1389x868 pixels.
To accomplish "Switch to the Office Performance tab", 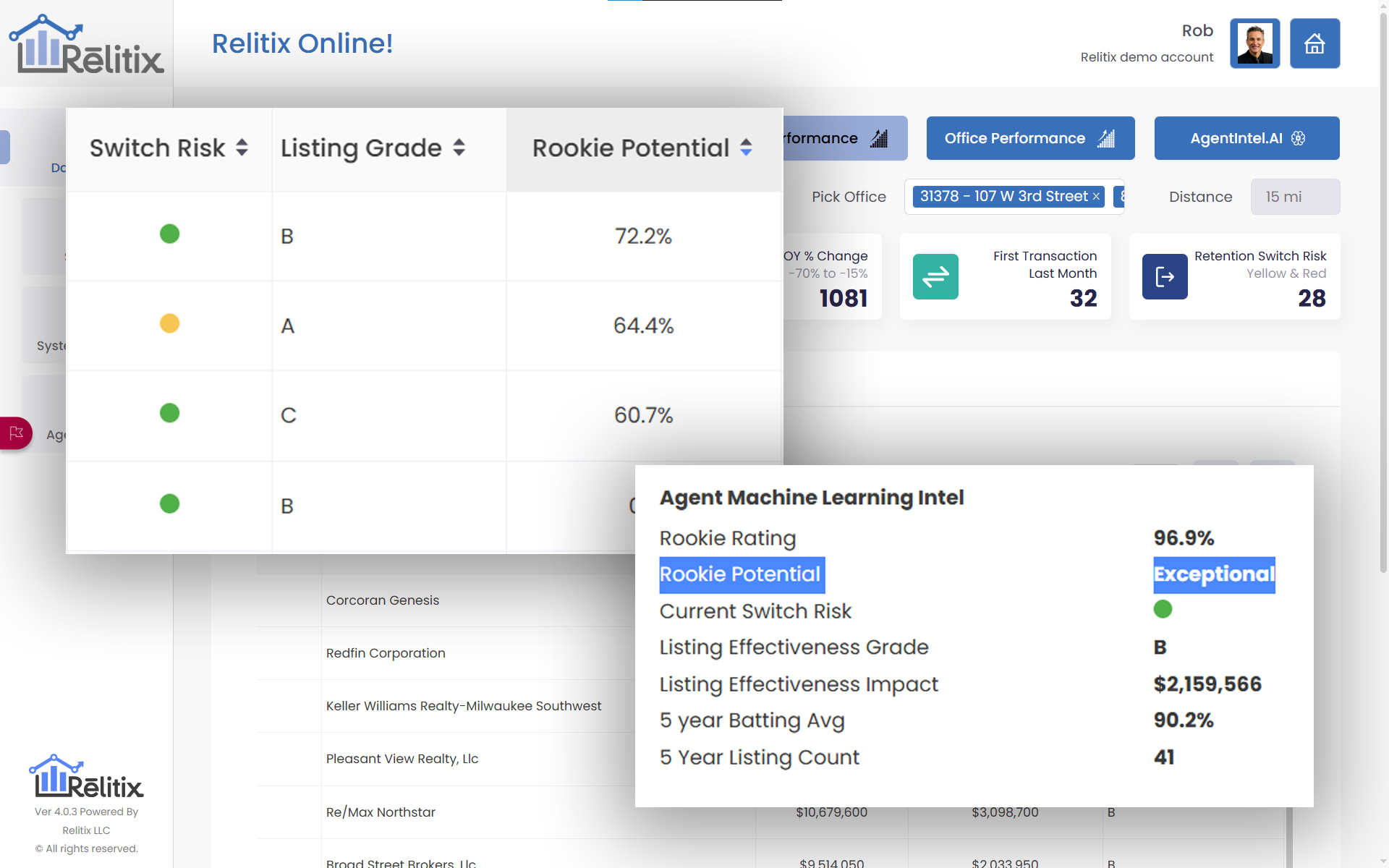I will pyautogui.click(x=1030, y=138).
